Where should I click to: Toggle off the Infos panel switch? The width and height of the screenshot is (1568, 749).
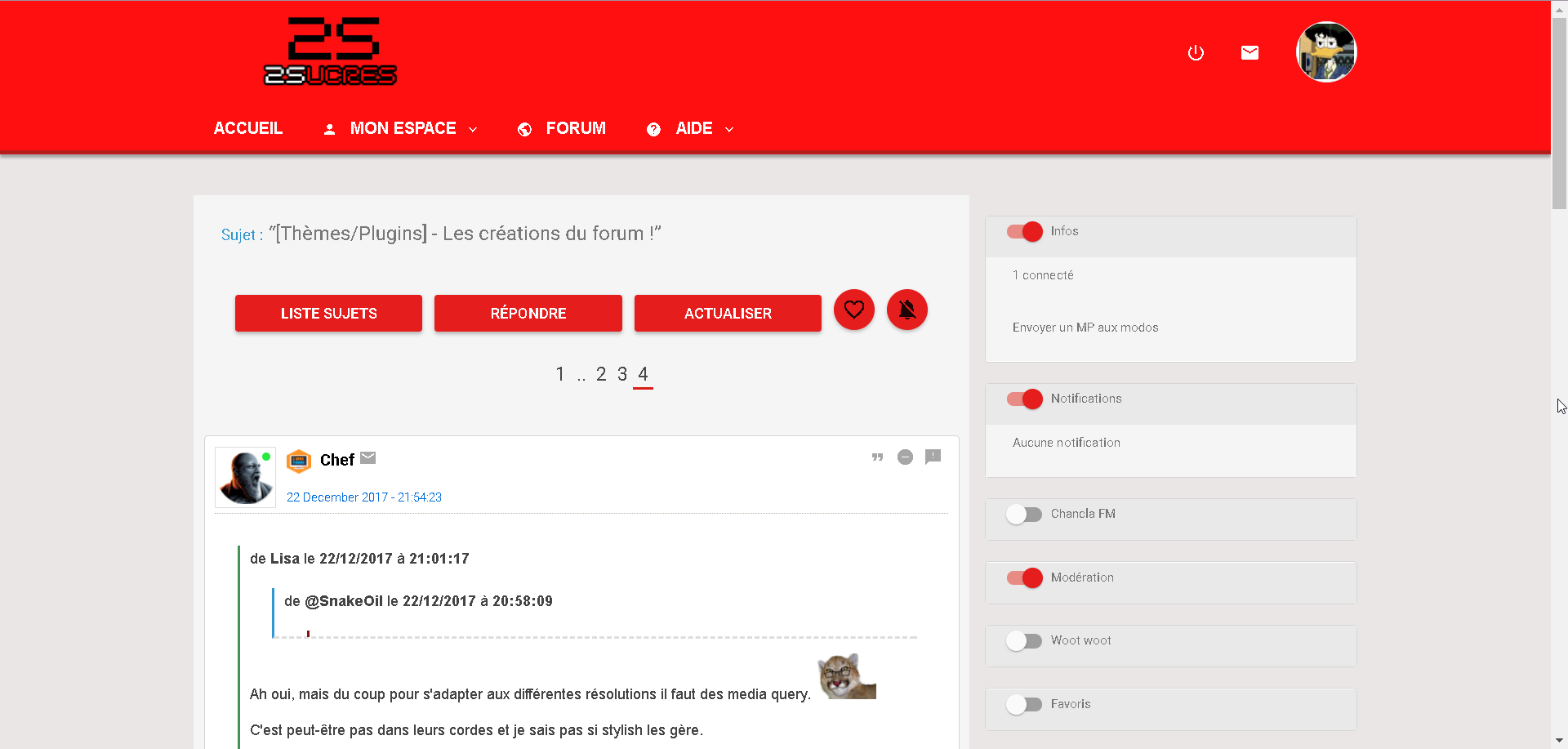pyautogui.click(x=1025, y=232)
